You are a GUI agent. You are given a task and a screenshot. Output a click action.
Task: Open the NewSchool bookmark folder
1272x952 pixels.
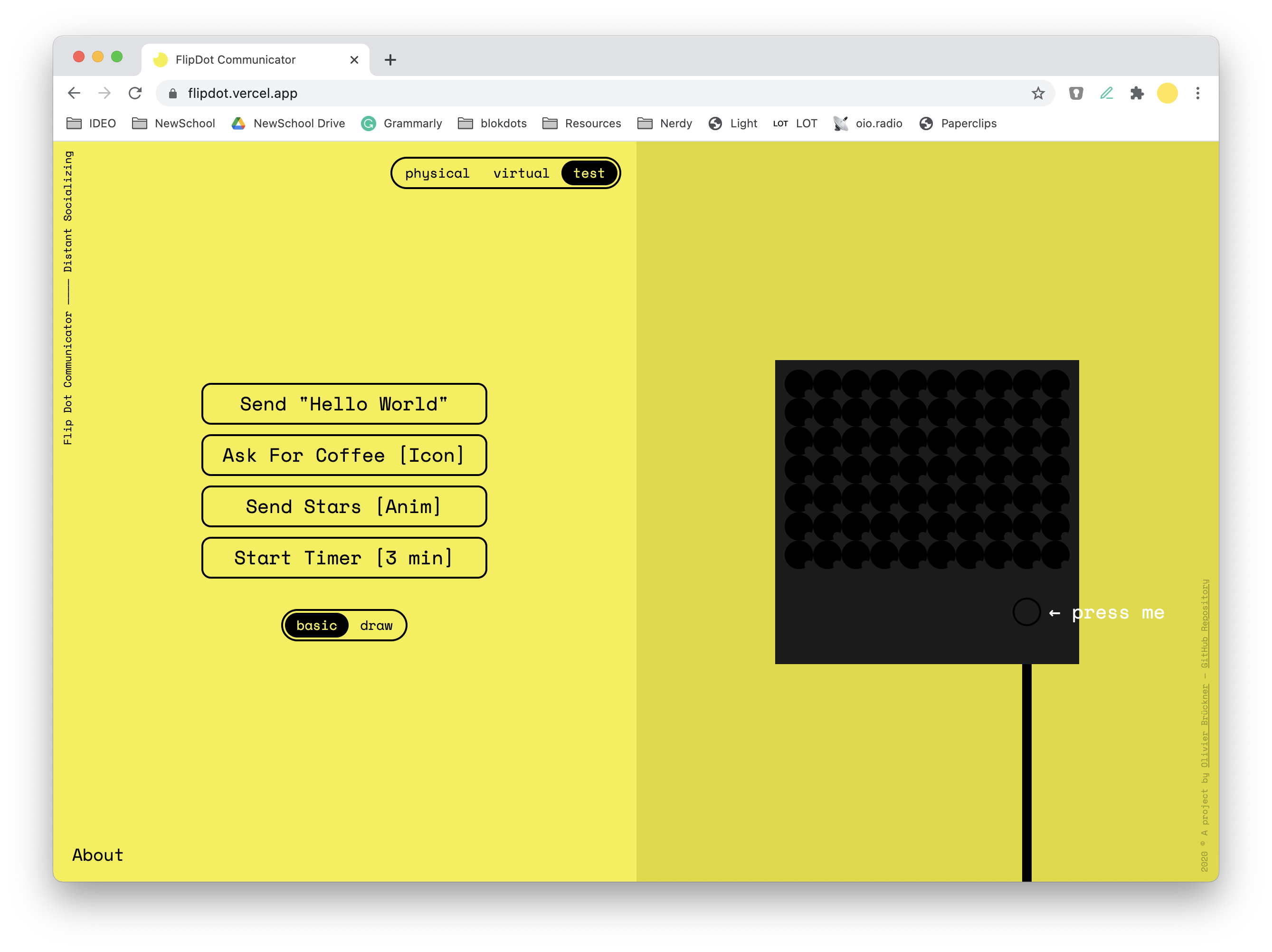pos(174,124)
